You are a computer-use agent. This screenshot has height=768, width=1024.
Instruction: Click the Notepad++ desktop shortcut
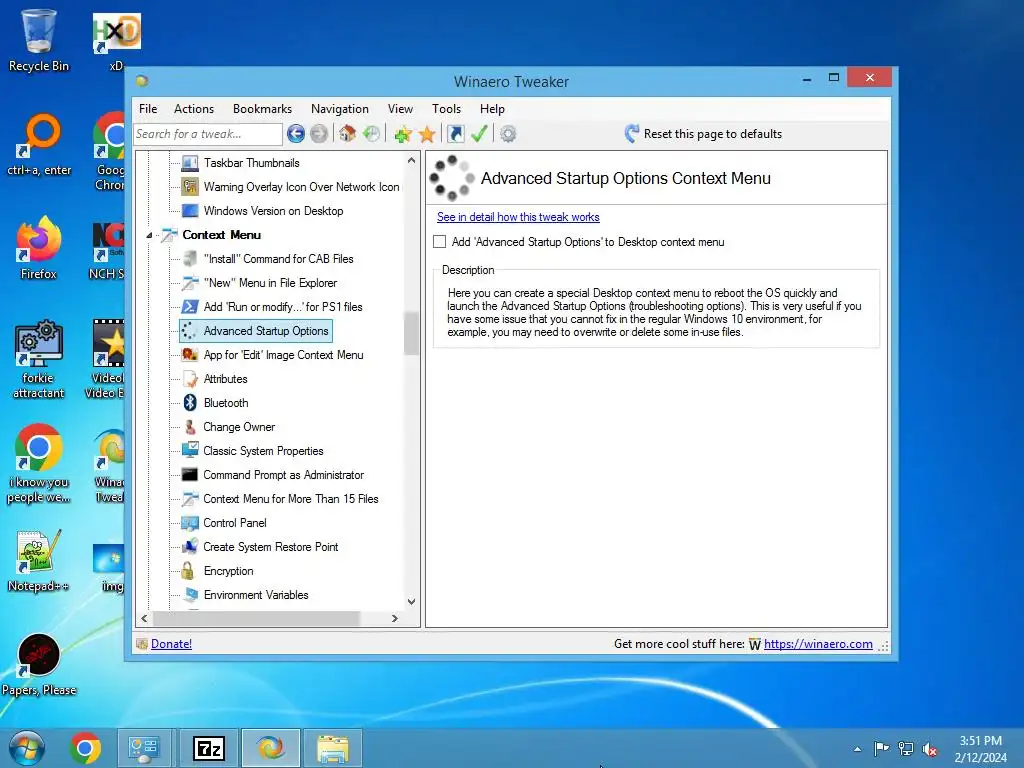(39, 560)
